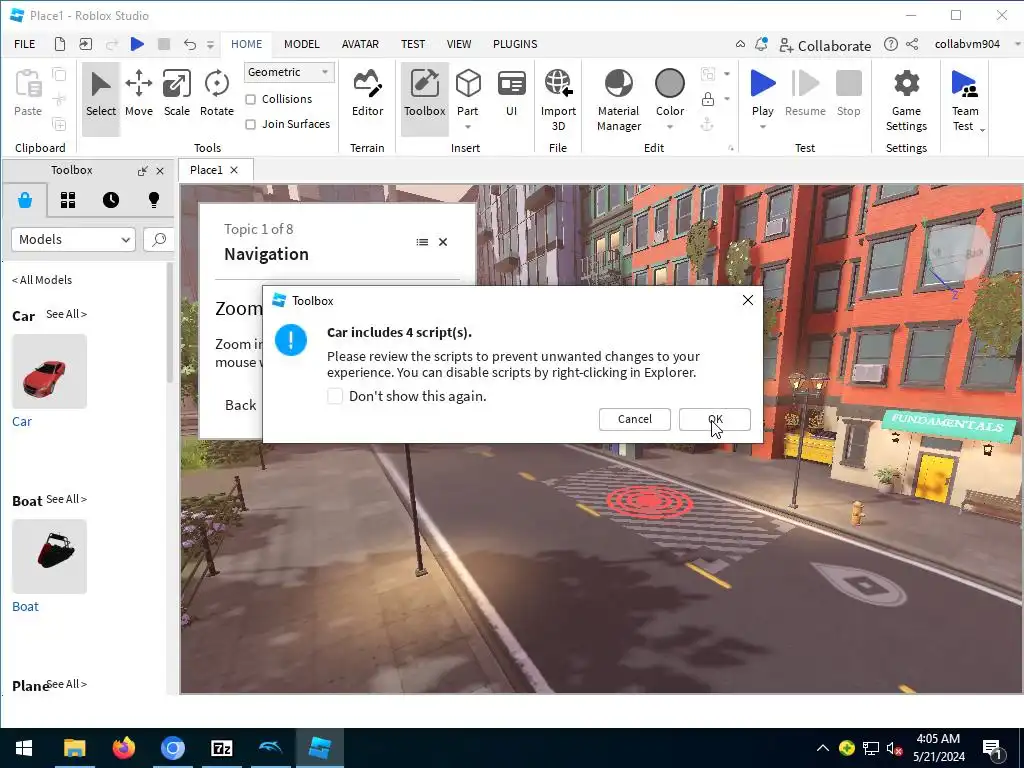1024x768 pixels.
Task: Open the Geometric mode dropdown
Action: click(289, 72)
